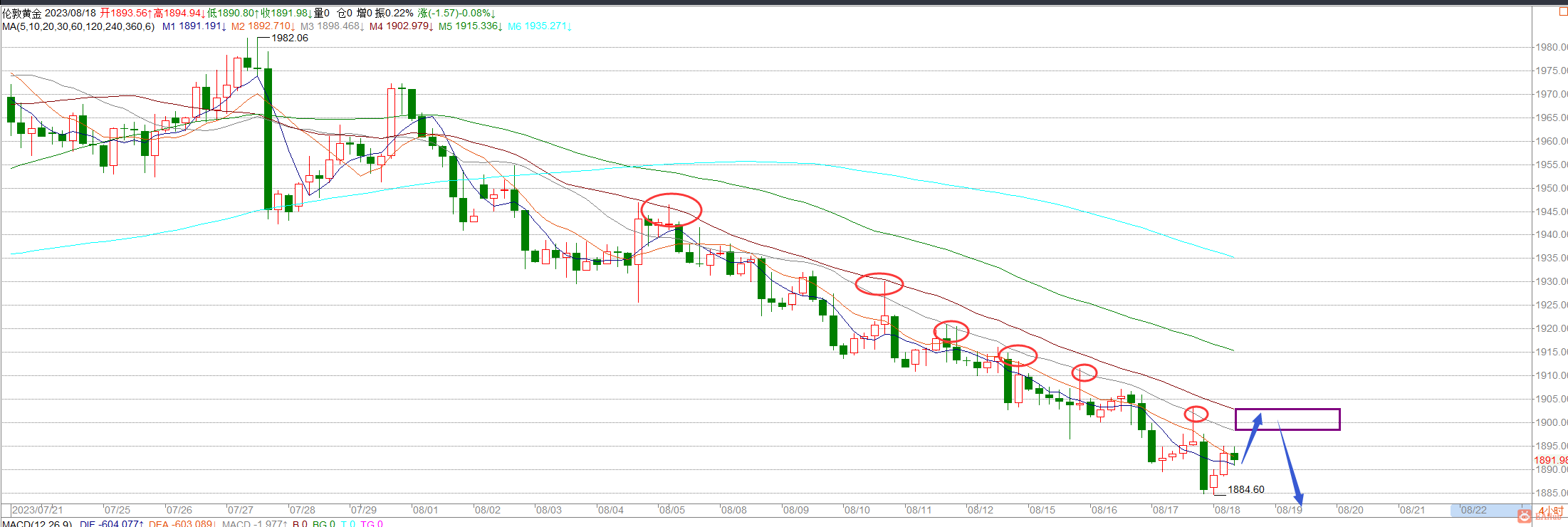
Task: Click the 1884.60 low price label
Action: click(1246, 489)
